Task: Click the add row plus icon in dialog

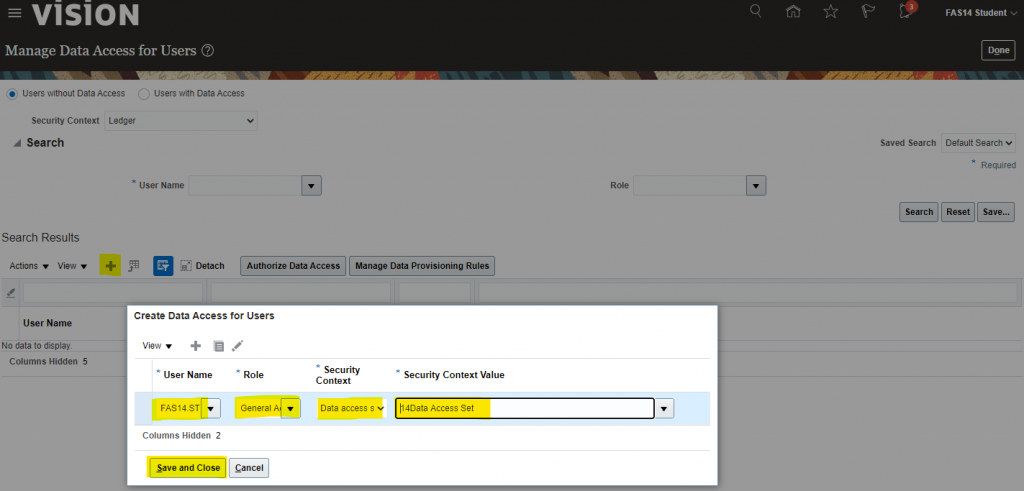Action: 195,346
